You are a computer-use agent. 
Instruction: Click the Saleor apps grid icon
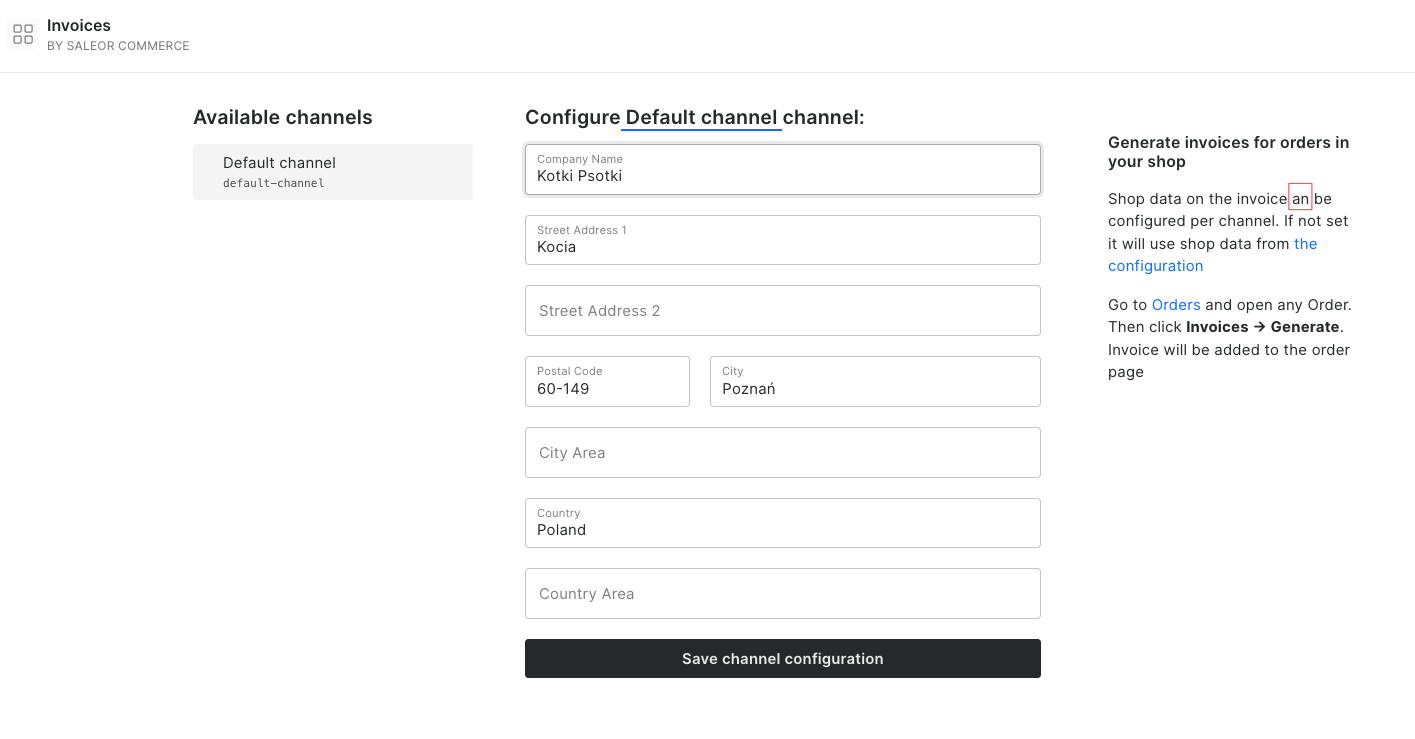22,33
